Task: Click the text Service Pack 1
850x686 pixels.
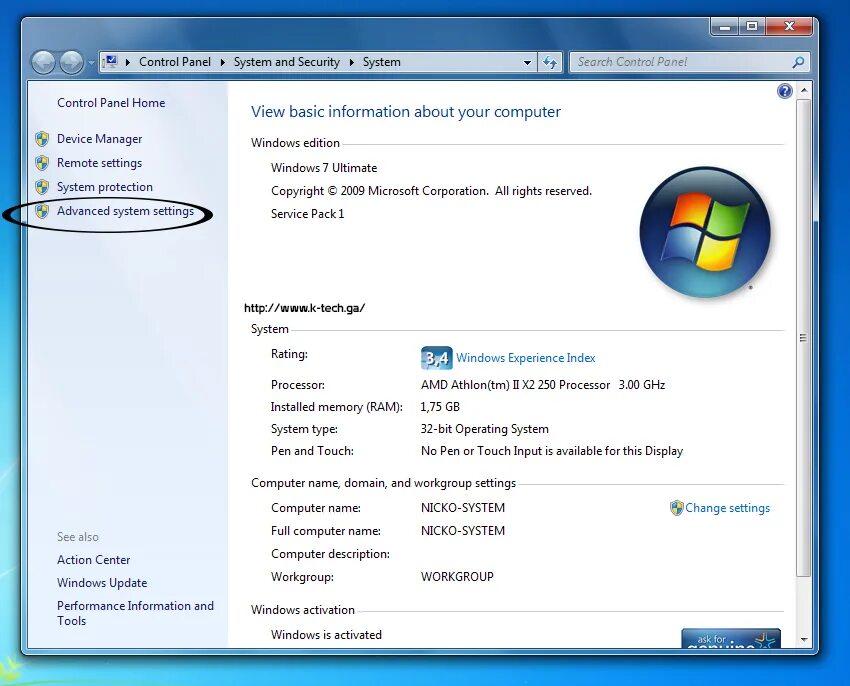Action: click(307, 214)
